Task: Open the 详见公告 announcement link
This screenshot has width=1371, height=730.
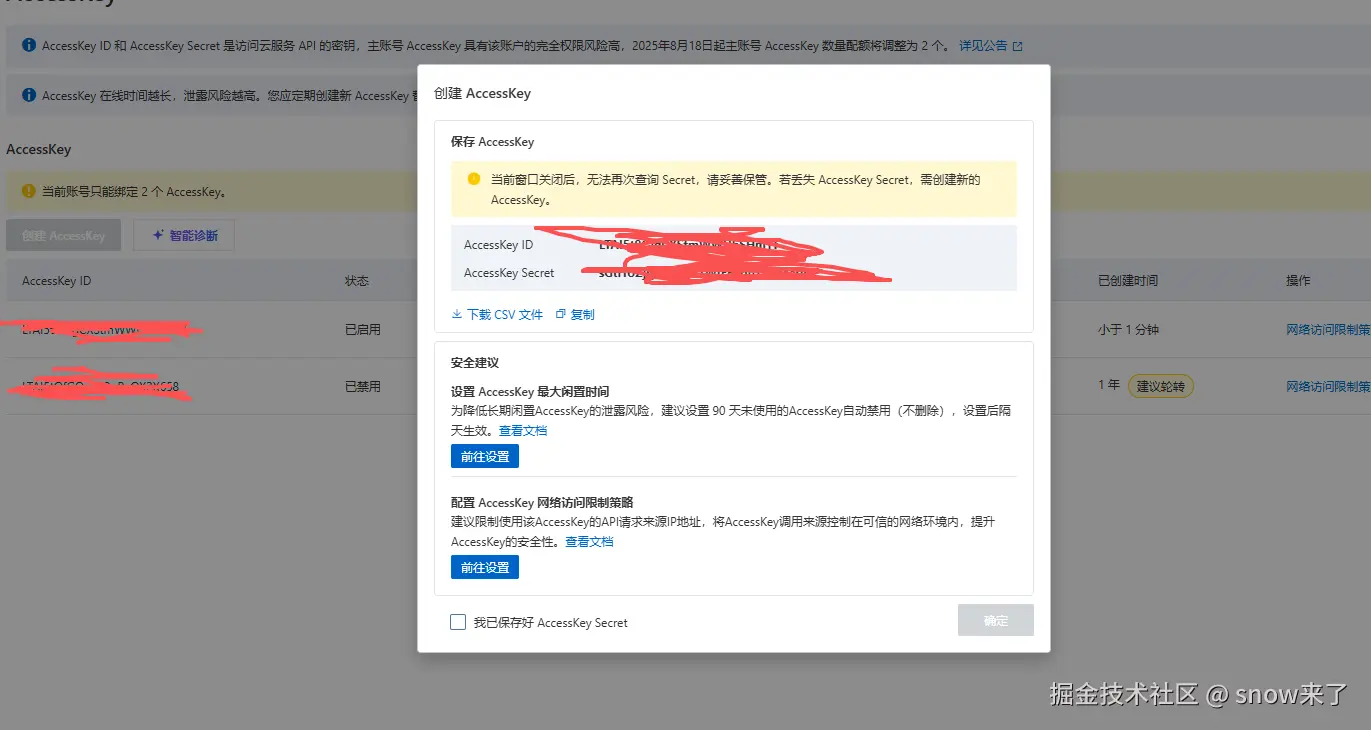Action: [990, 46]
